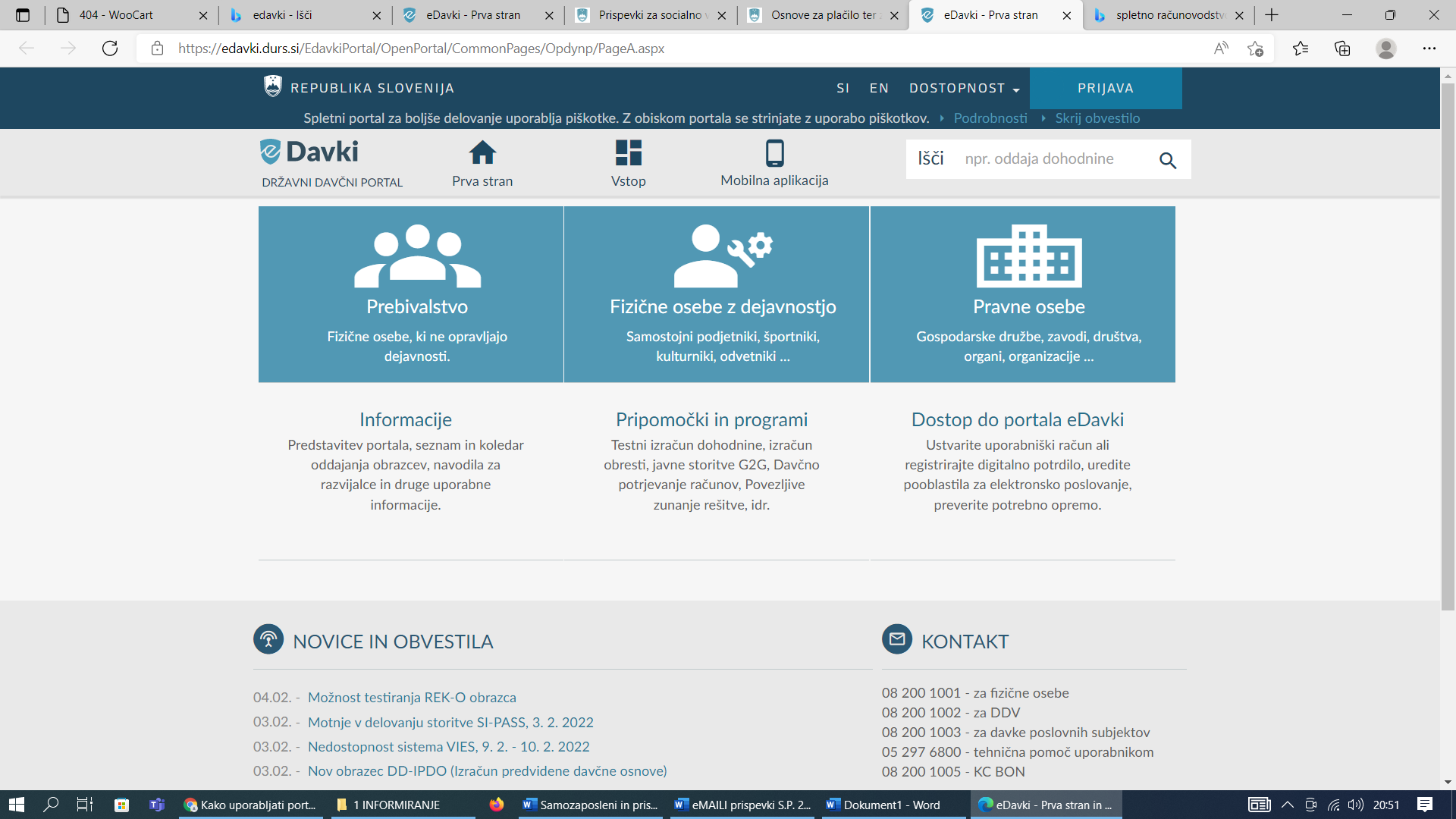Screen dimensions: 1456x819
Task: Click the Republika Slovenija coat of arms
Action: click(x=273, y=86)
